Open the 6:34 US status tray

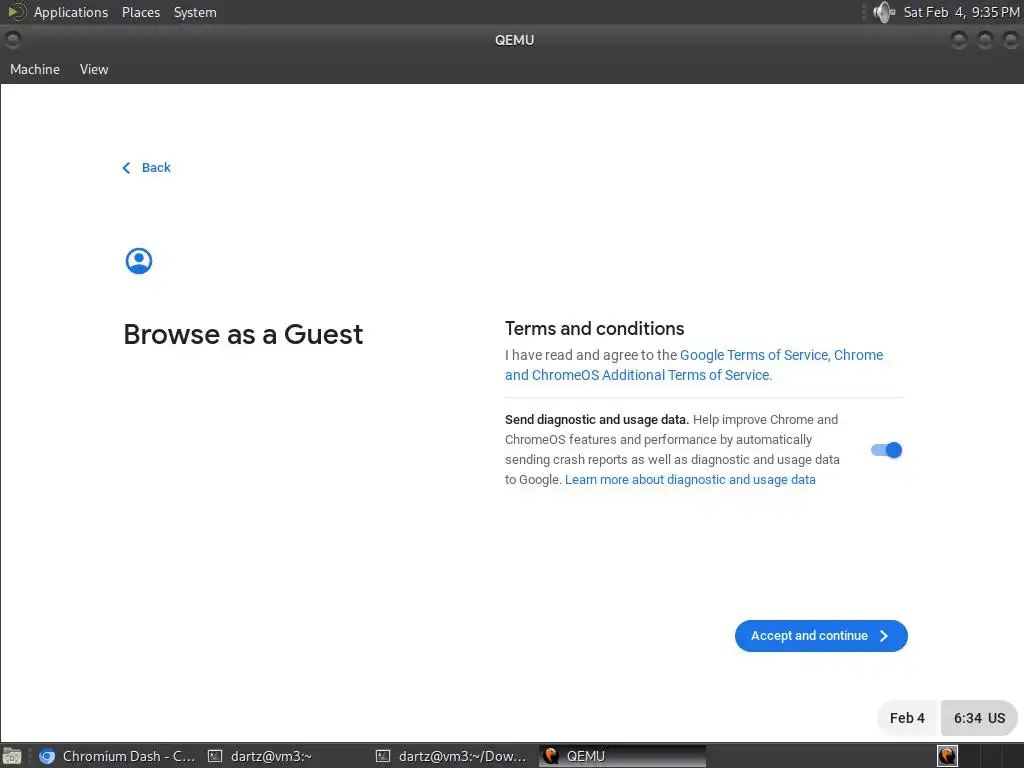tap(979, 718)
